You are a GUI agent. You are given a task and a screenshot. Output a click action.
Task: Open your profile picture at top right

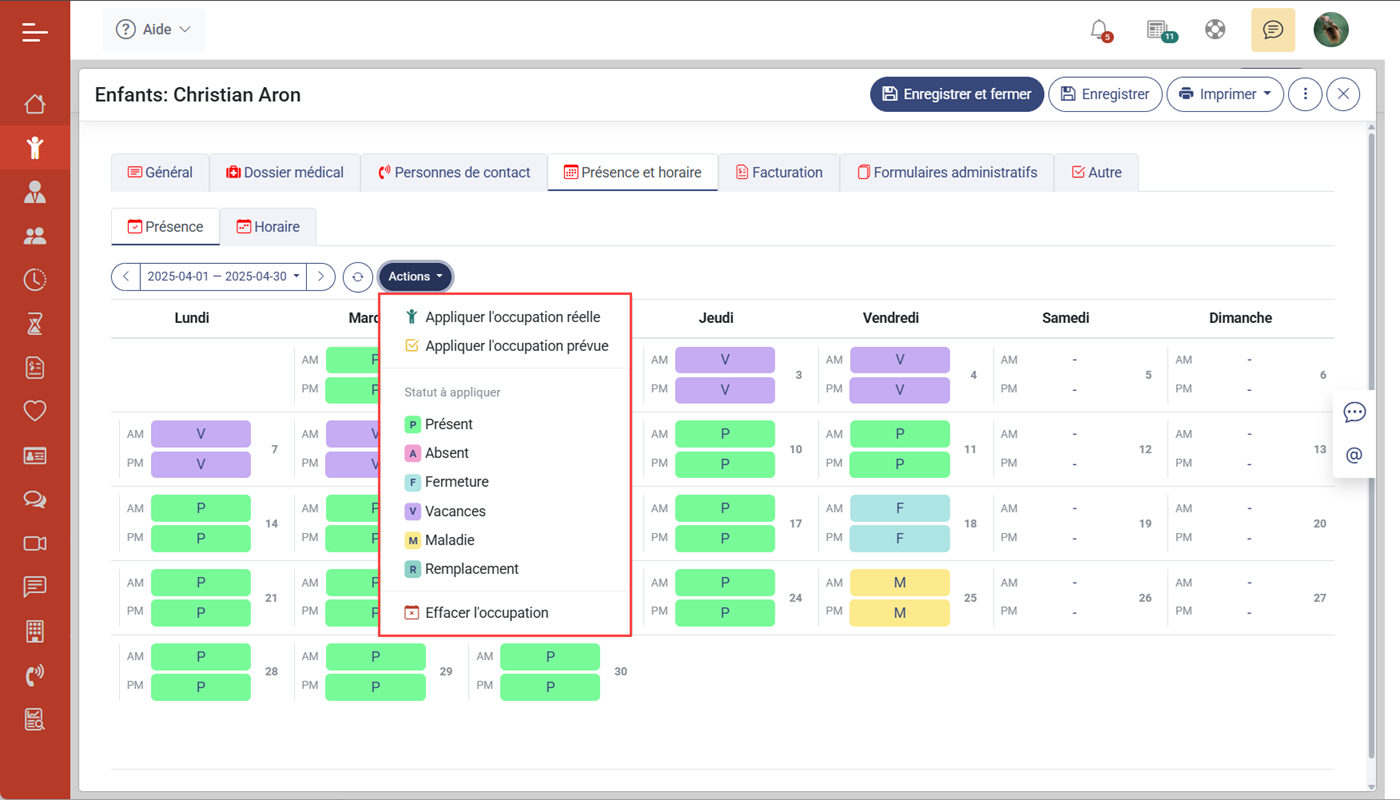pos(1331,29)
